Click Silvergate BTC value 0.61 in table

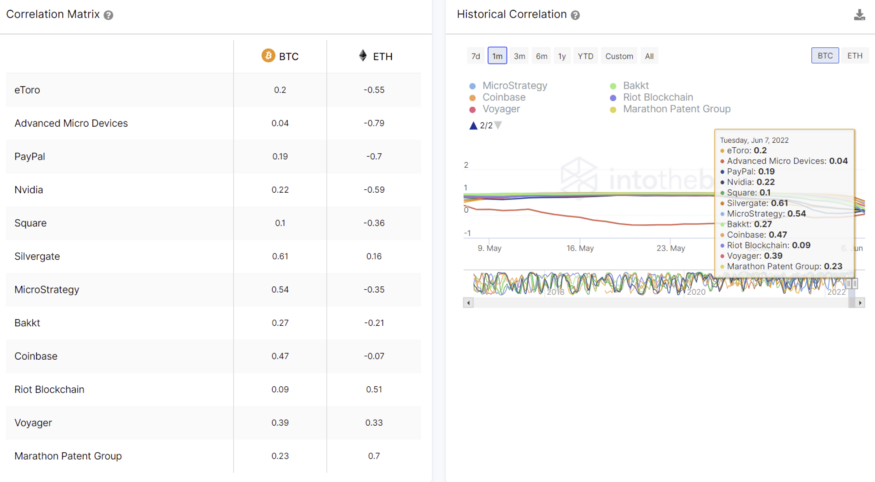coord(280,256)
